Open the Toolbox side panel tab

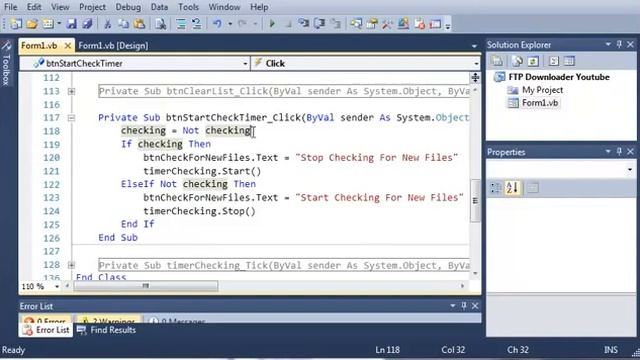pyautogui.click(x=6, y=63)
